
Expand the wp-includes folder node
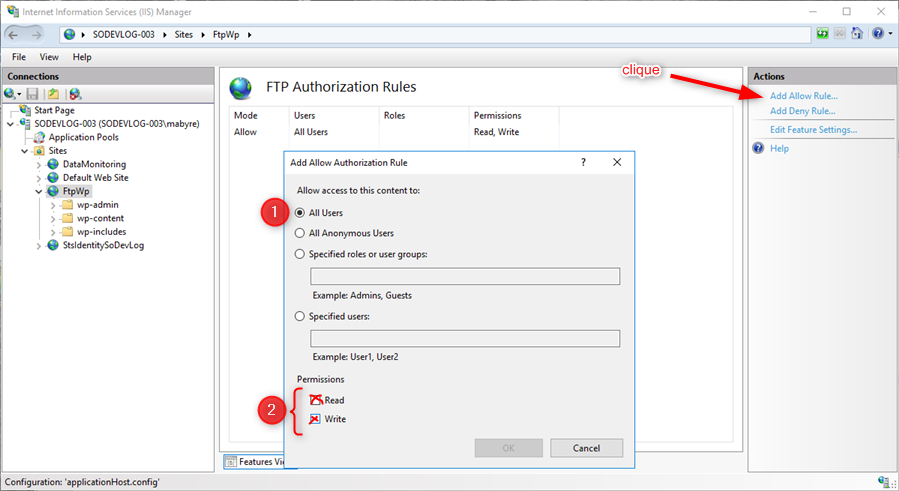point(53,232)
